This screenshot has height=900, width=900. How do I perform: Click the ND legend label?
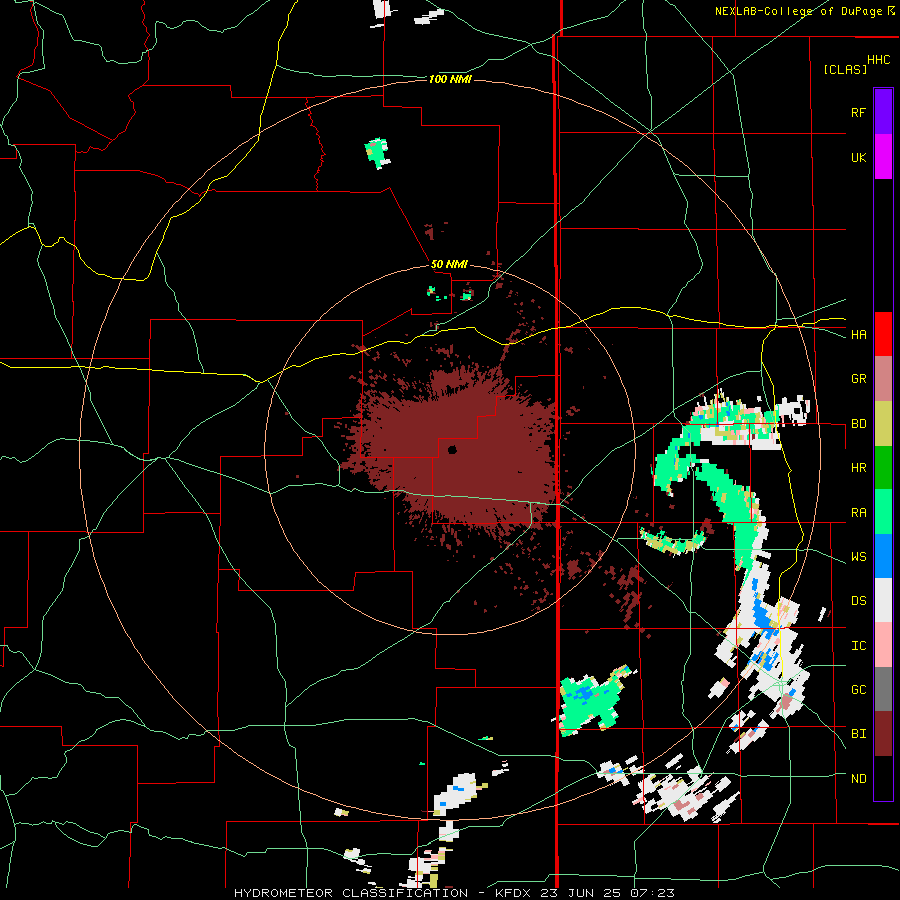tap(858, 779)
